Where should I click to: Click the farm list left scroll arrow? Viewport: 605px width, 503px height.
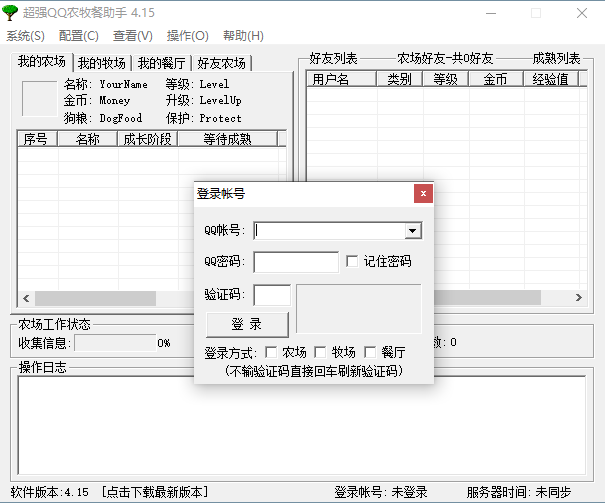(26, 298)
